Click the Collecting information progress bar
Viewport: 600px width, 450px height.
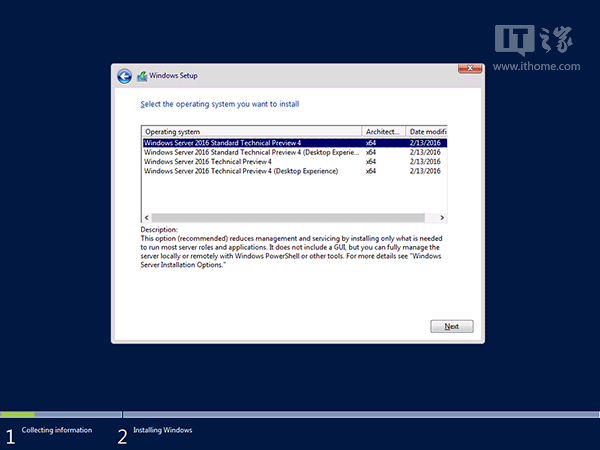coord(61,414)
